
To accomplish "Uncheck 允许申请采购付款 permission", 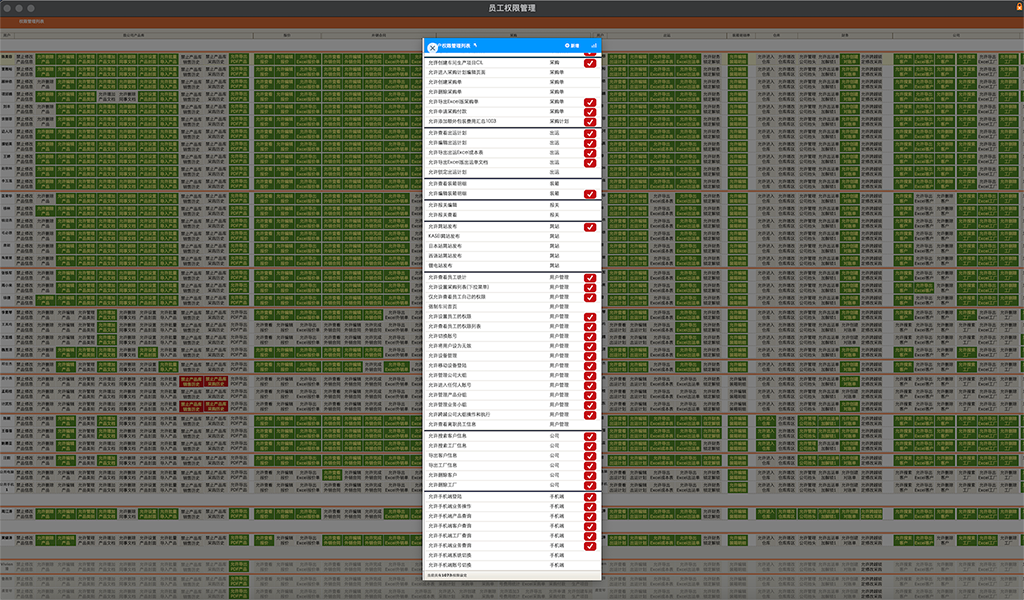I will pyautogui.click(x=590, y=112).
